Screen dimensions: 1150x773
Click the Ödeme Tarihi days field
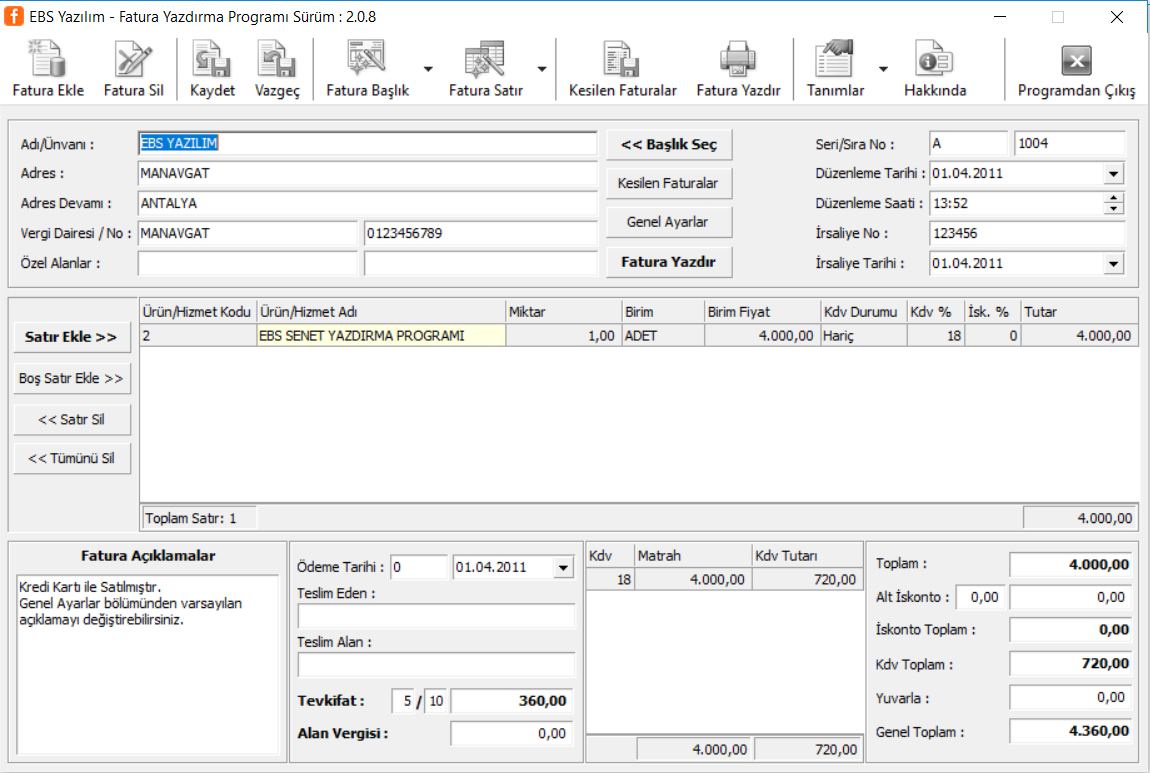click(x=419, y=567)
